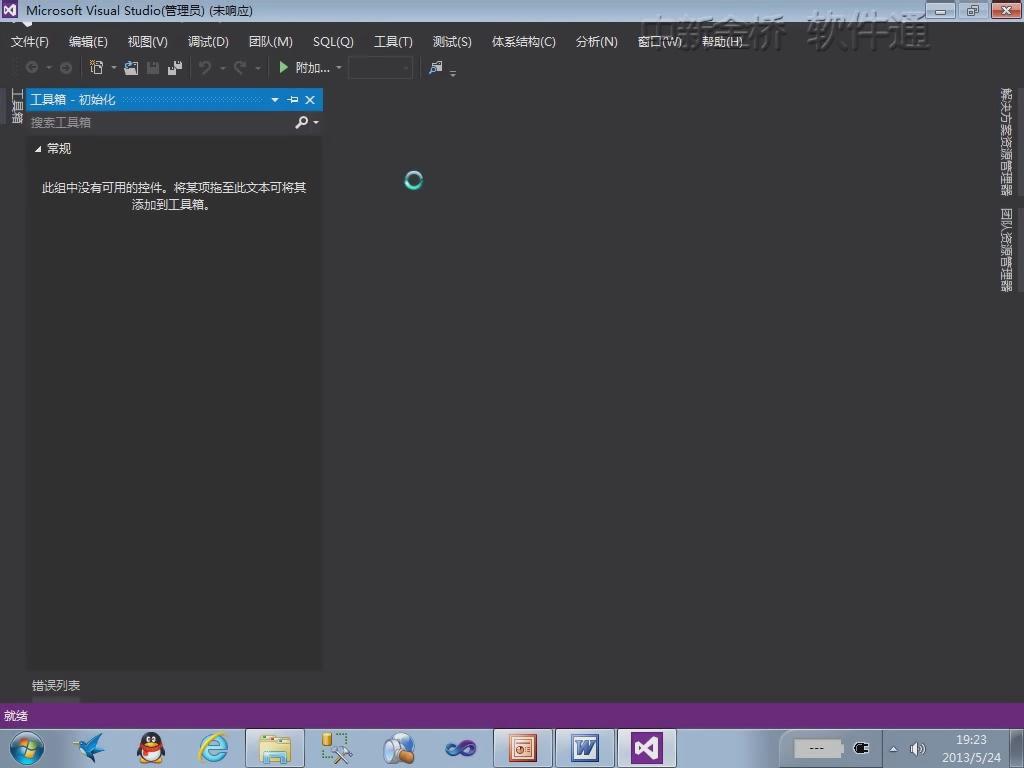Open the Undo history dropdown arrow
This screenshot has width=1024, height=768.
pos(222,67)
